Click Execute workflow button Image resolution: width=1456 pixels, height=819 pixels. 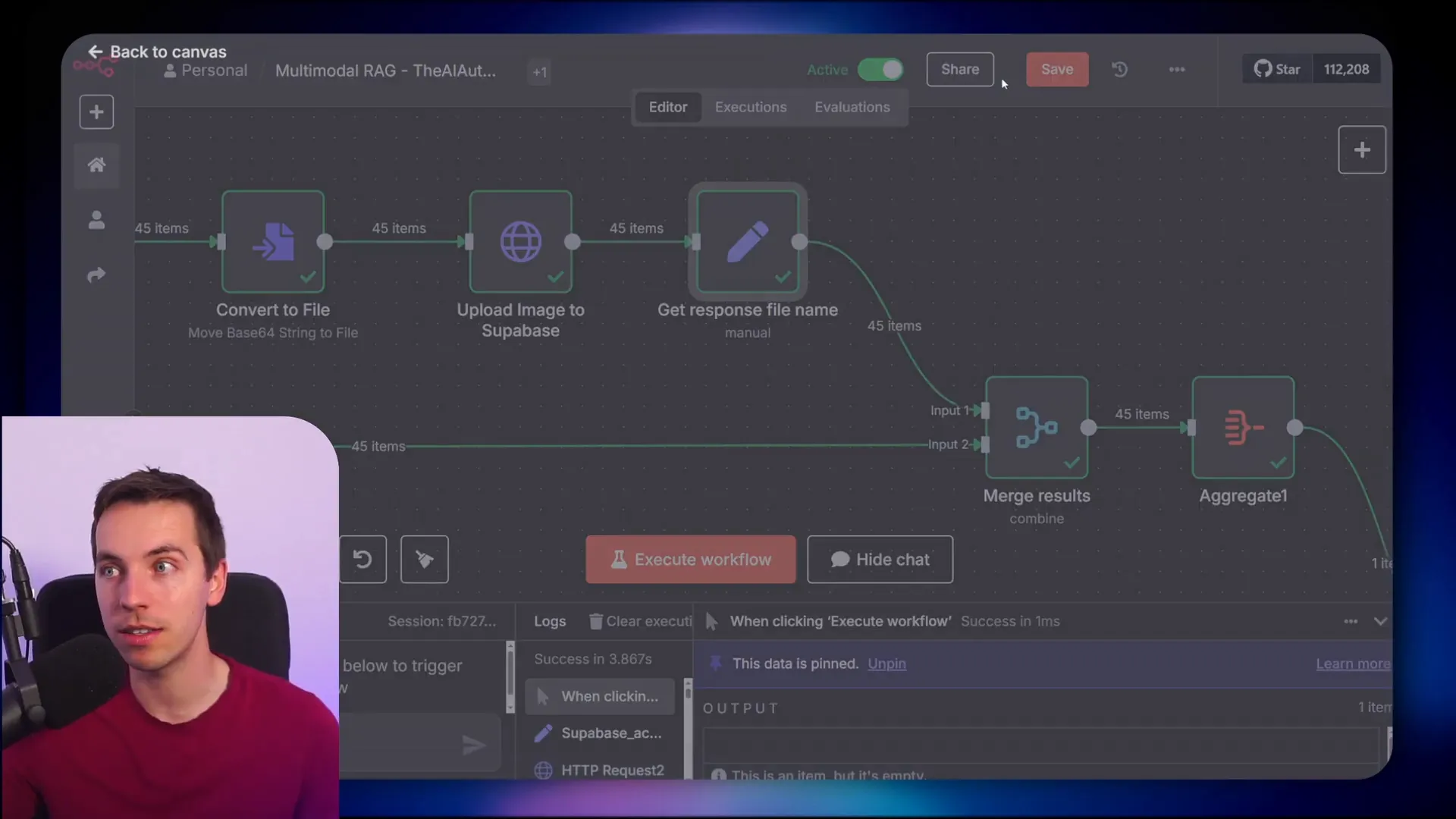click(691, 560)
